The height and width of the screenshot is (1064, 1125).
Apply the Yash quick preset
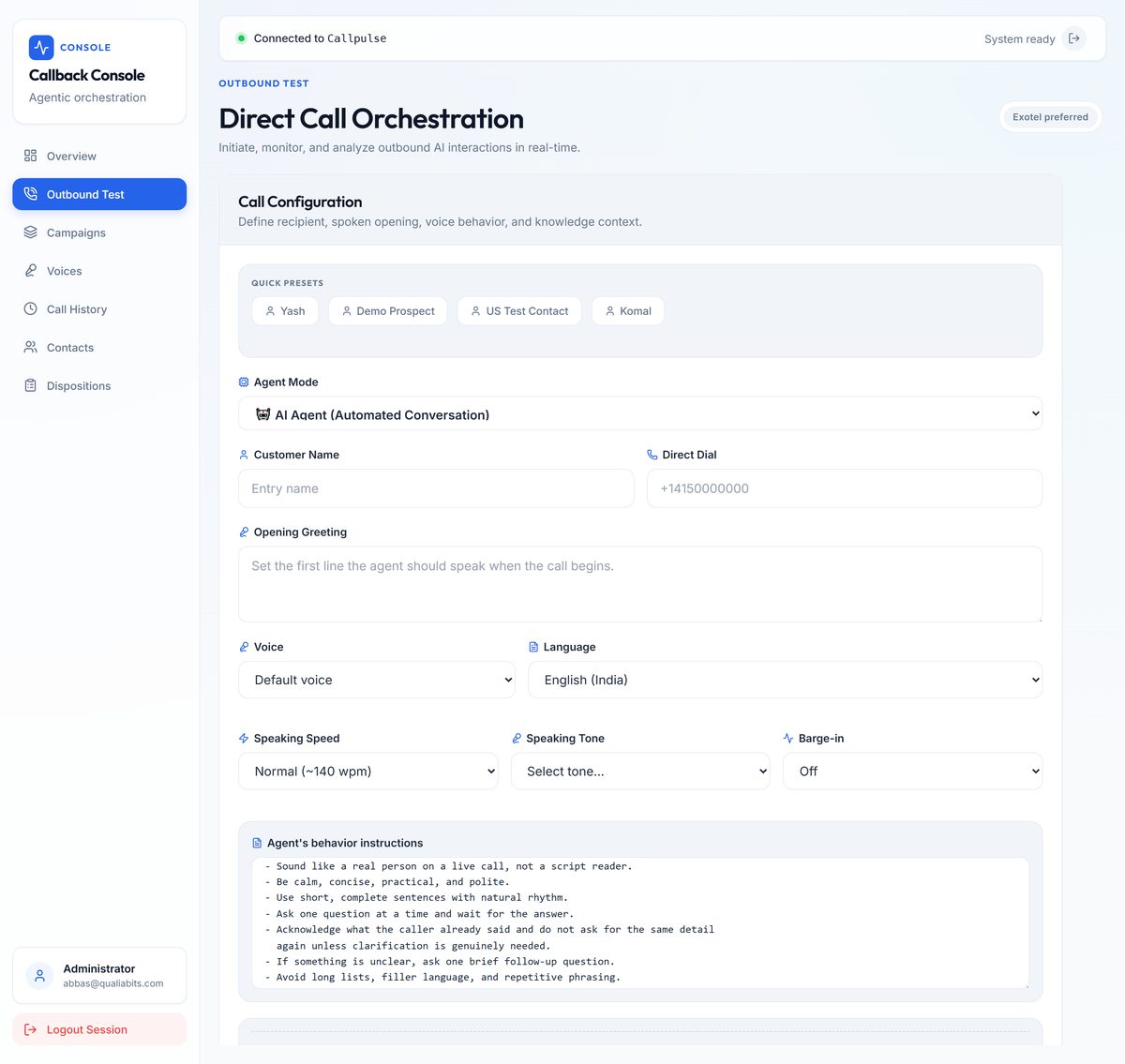click(x=285, y=311)
